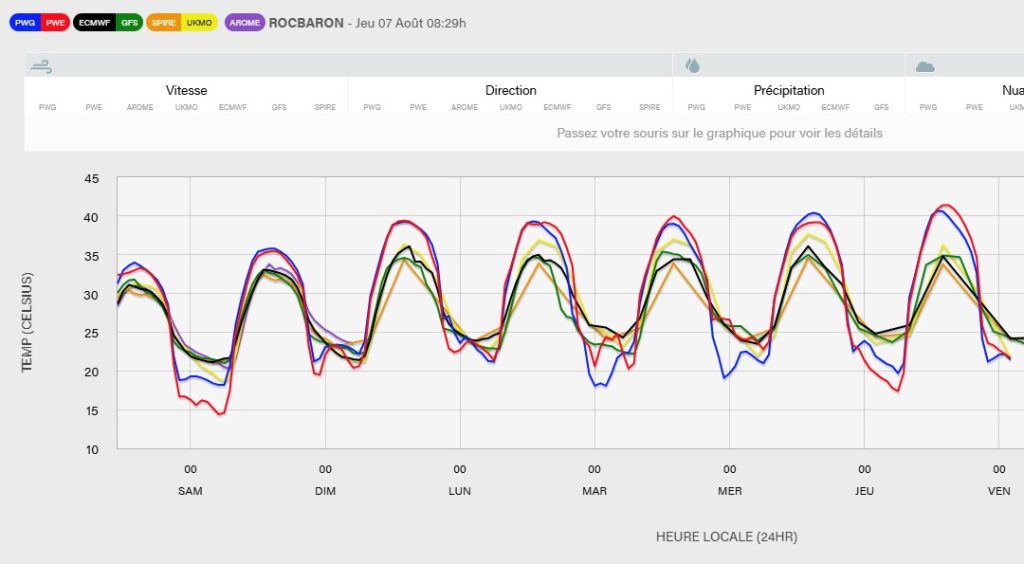Click the ROCBARON location title
1024x564 pixels.
305,22
